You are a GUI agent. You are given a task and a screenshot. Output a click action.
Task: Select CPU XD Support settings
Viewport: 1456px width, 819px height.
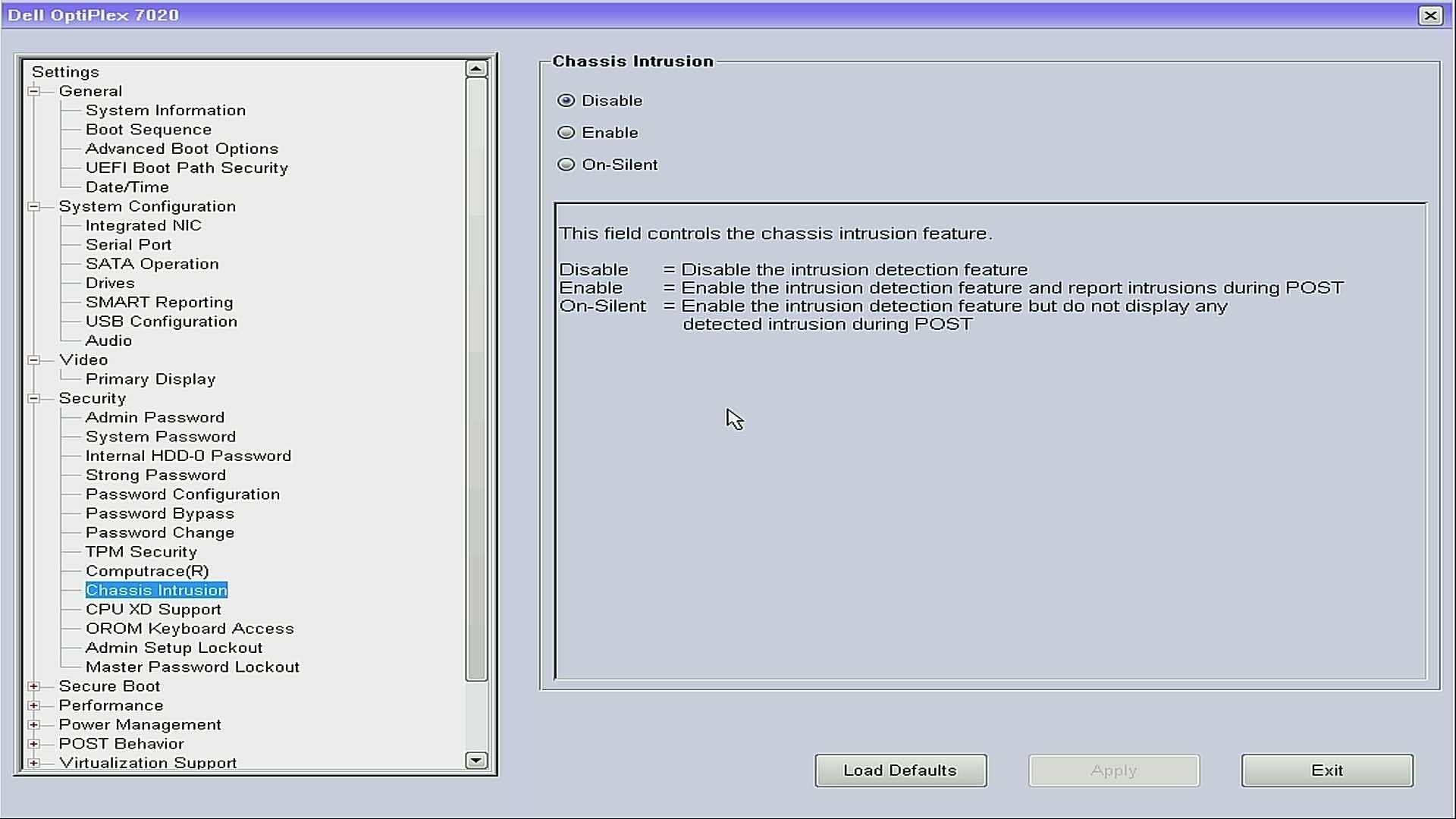tap(153, 609)
